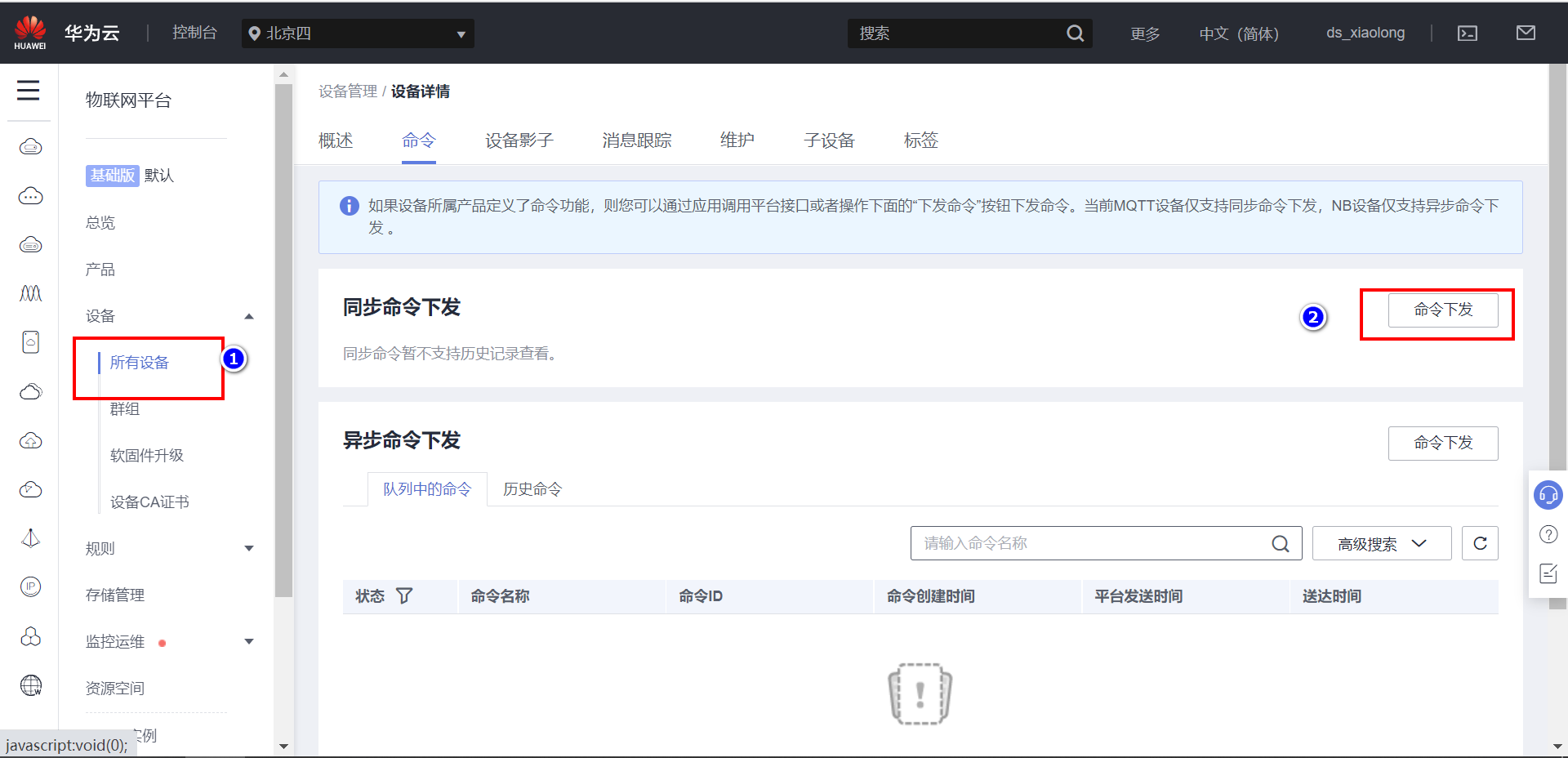The image size is (1568, 758).
Task: Select 所有设备 in the sidebar
Action: pyautogui.click(x=140, y=363)
